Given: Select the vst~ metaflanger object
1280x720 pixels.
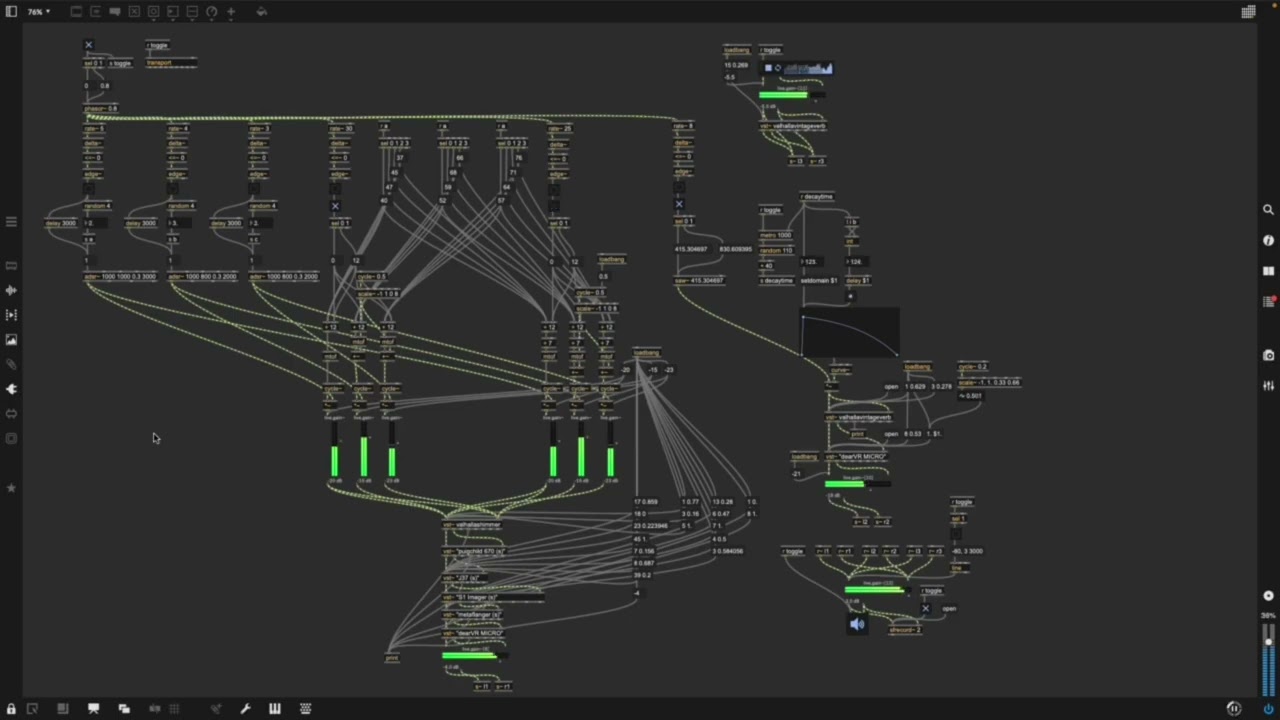Looking at the screenshot, I should [473, 615].
